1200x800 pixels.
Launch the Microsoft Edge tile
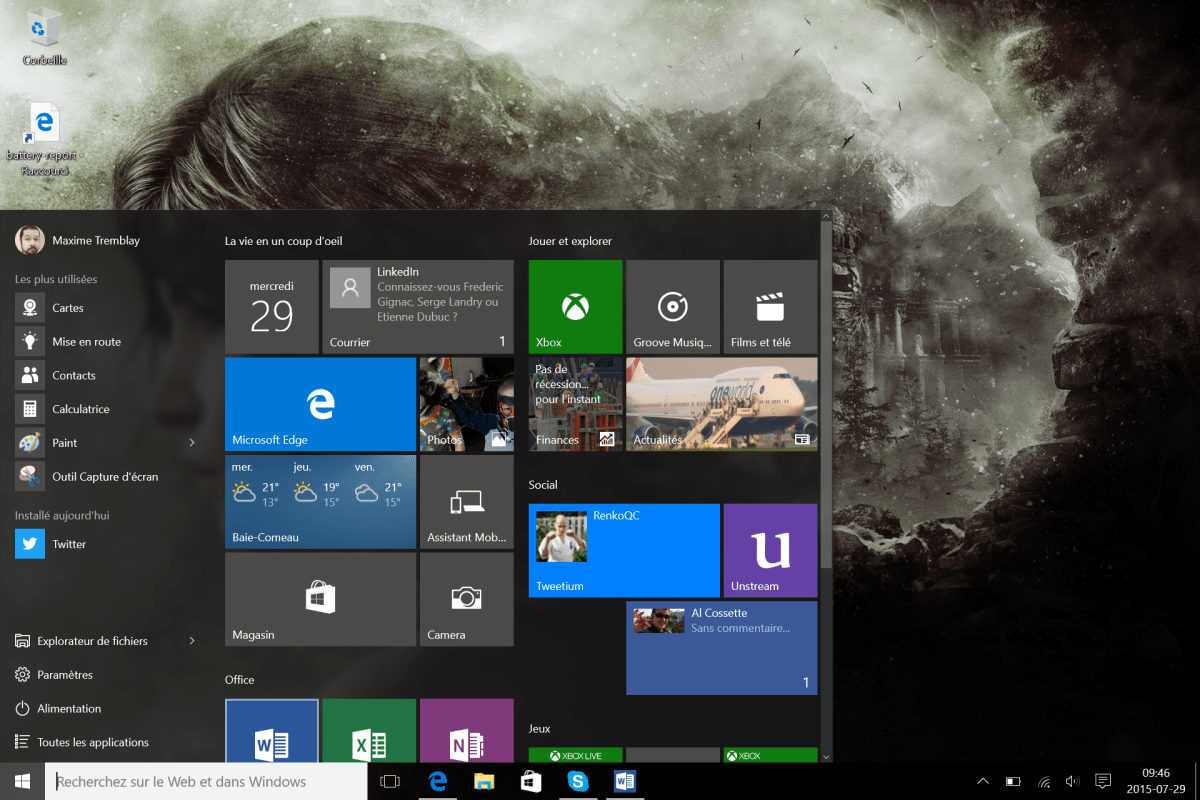coord(320,404)
